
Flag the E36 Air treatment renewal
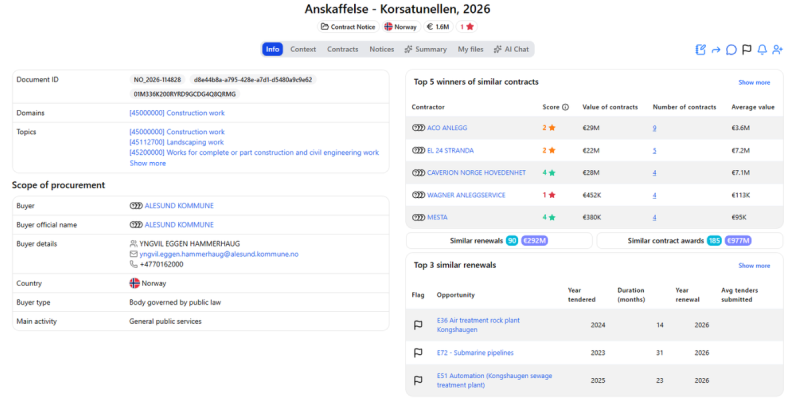pyautogui.click(x=418, y=325)
